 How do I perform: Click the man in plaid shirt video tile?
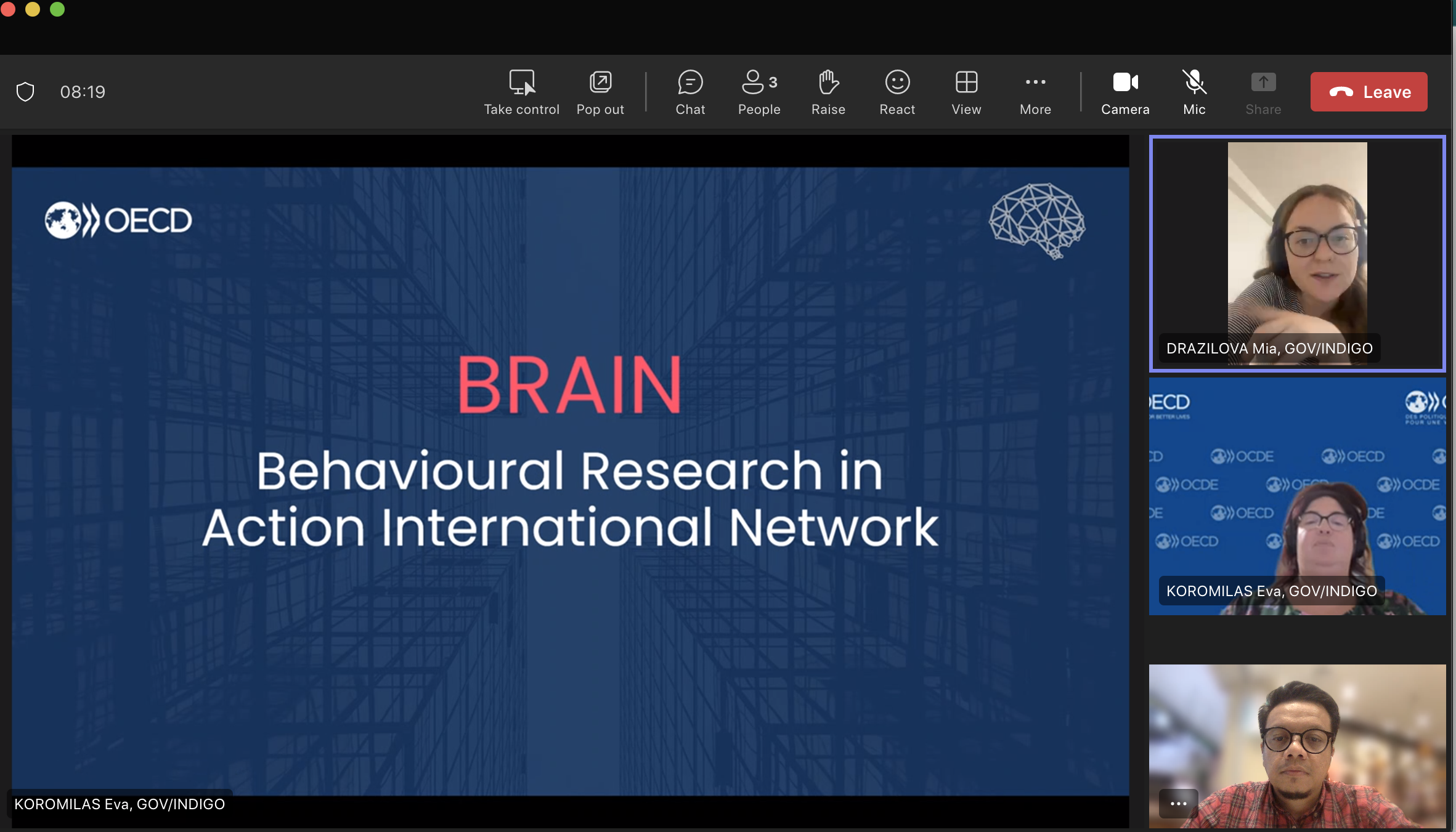(x=1297, y=746)
